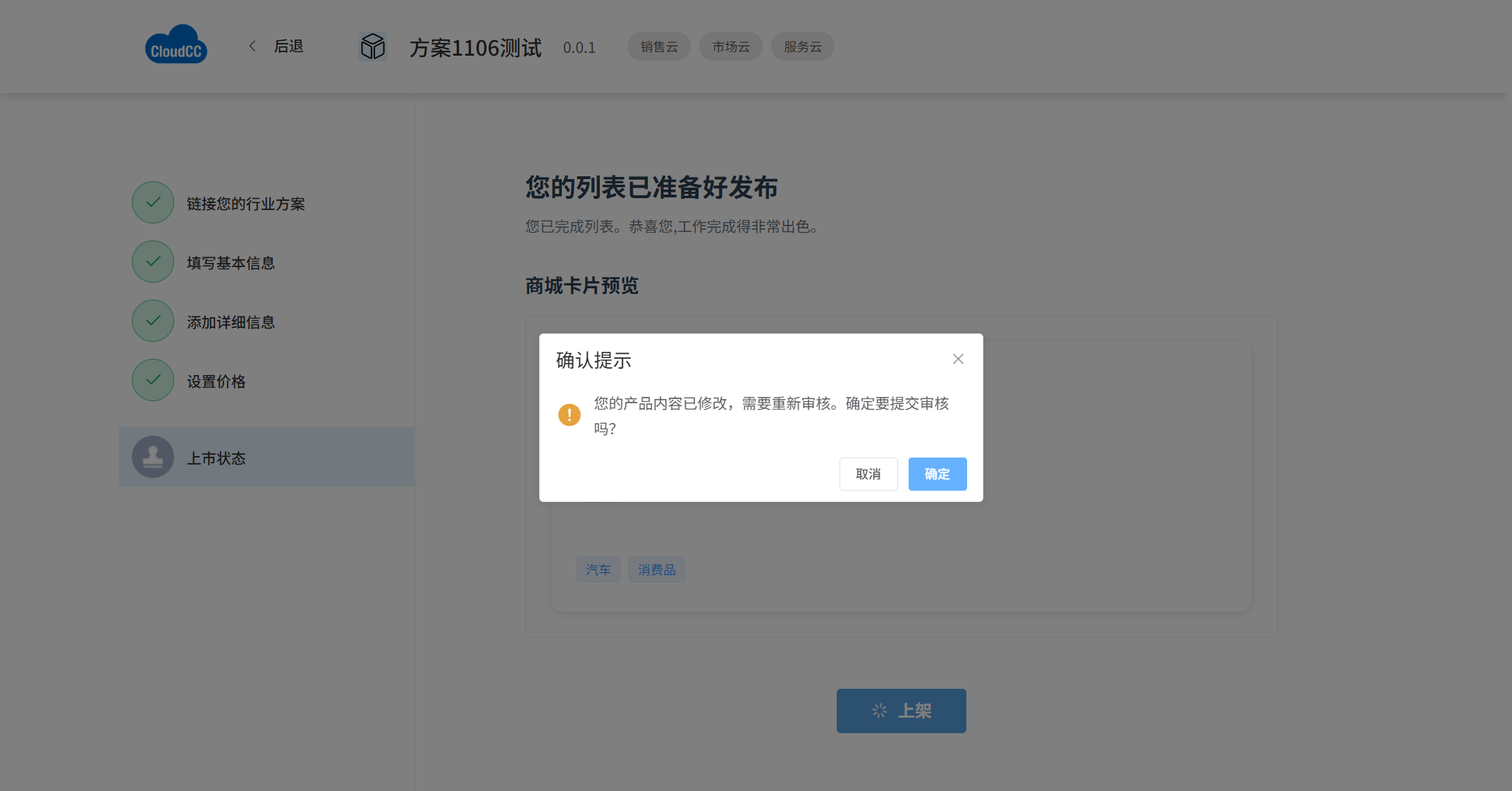Select the 服务云 tag
This screenshot has height=791, width=1512.
click(x=802, y=47)
